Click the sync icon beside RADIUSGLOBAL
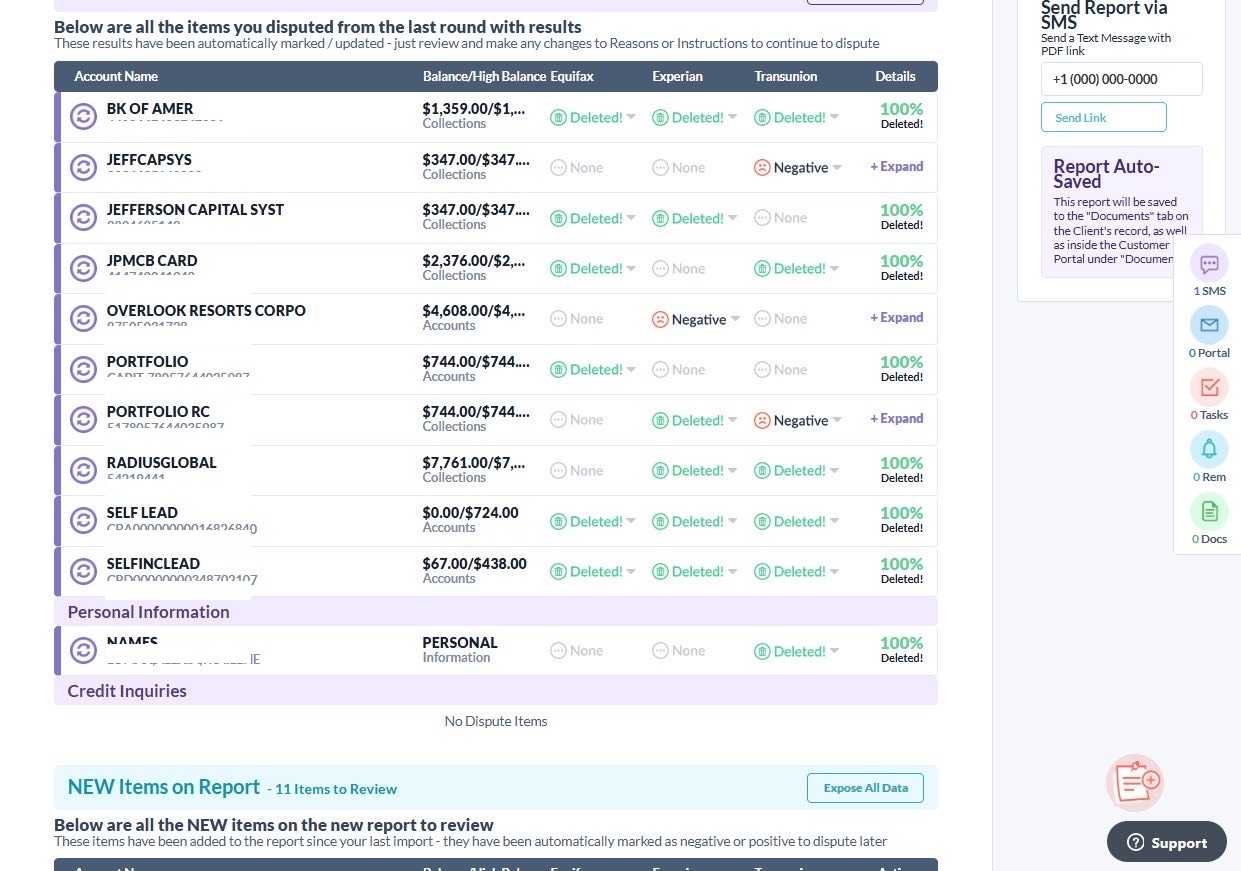Screen dimensions: 1241x871 coord(83,470)
